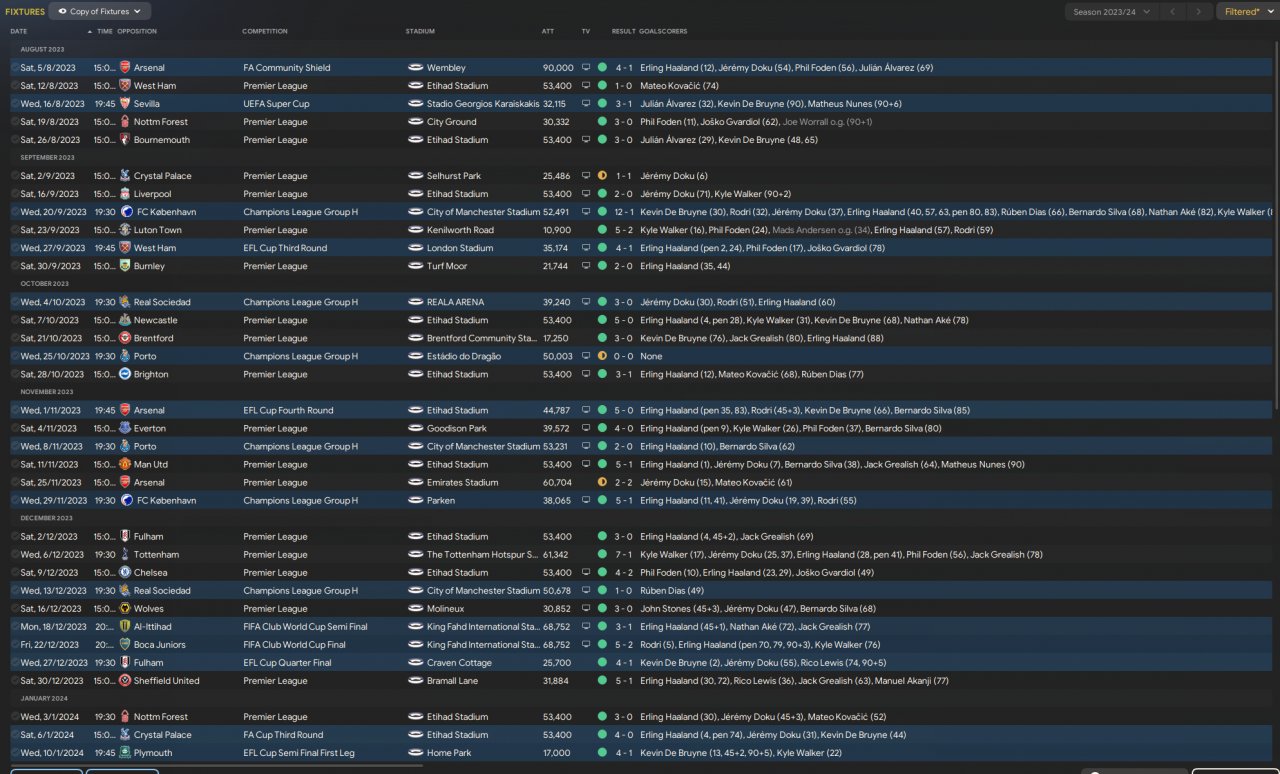Tick the selection circle for Sat 7/10/2023 Newcastle

14,320
